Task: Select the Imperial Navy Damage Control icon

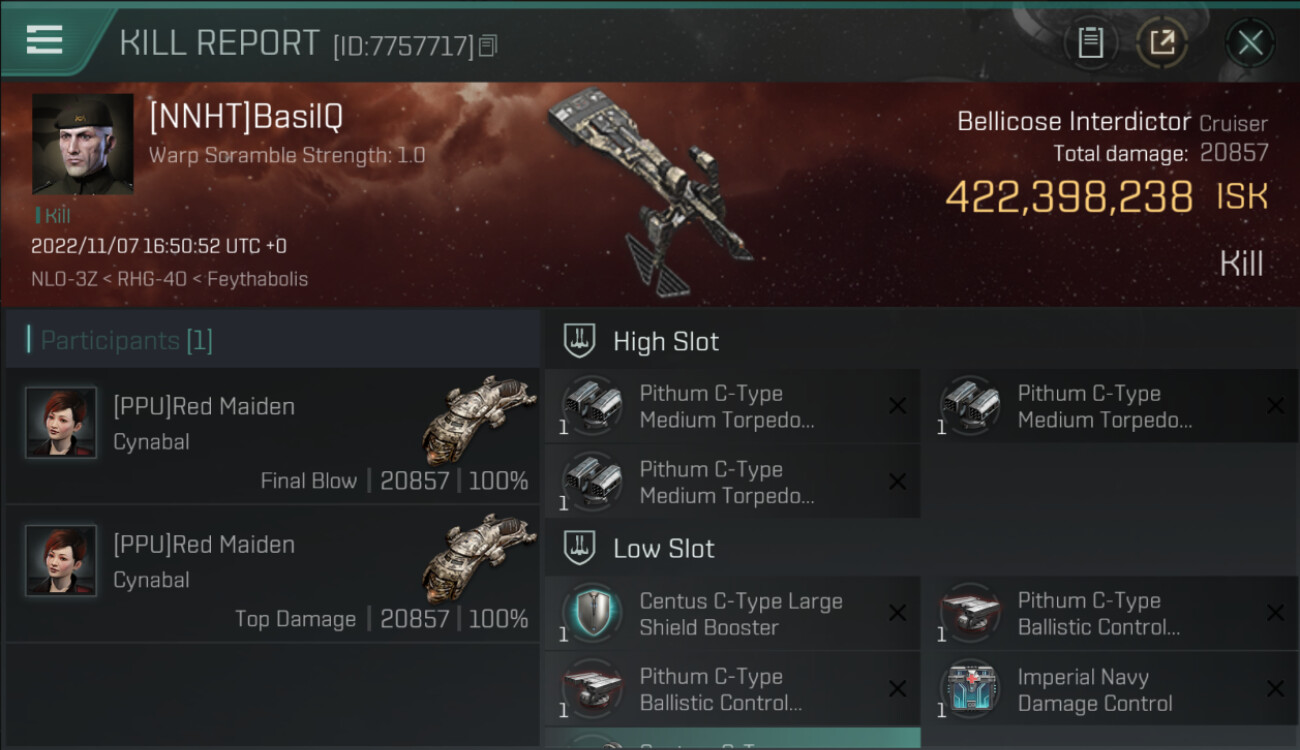Action: pos(970,690)
